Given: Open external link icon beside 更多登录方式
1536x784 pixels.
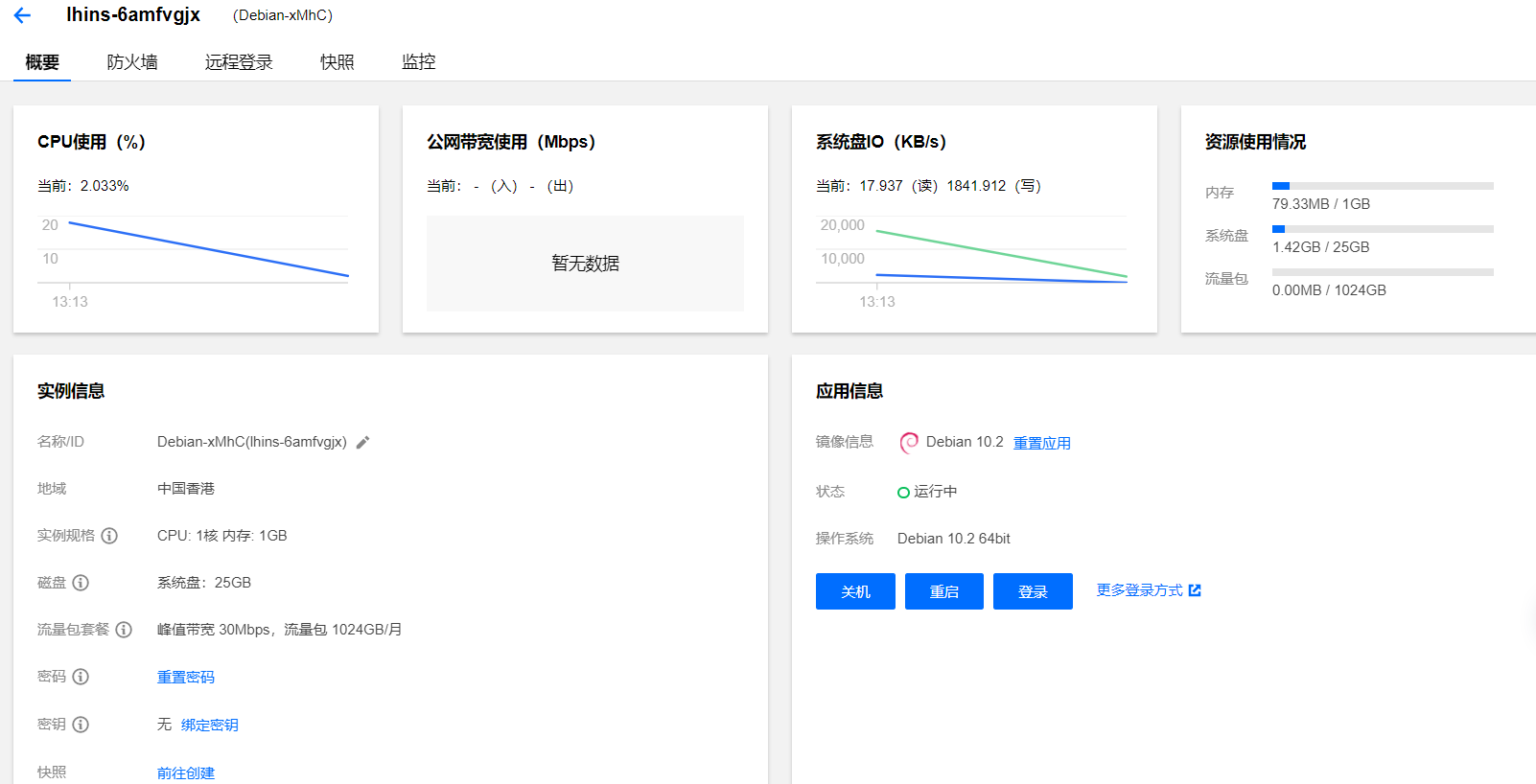Looking at the screenshot, I should pos(1195,590).
